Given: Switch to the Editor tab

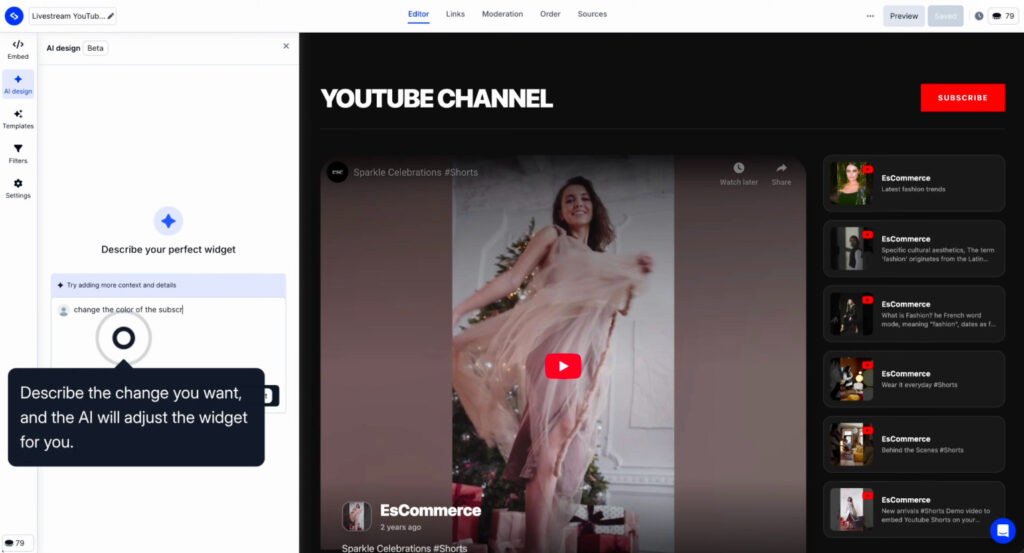Looking at the screenshot, I should click(418, 14).
